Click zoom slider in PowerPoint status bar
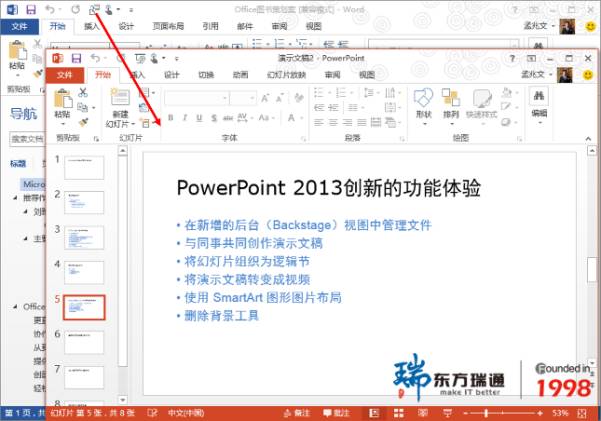The width and height of the screenshot is (601, 421). click(x=502, y=413)
